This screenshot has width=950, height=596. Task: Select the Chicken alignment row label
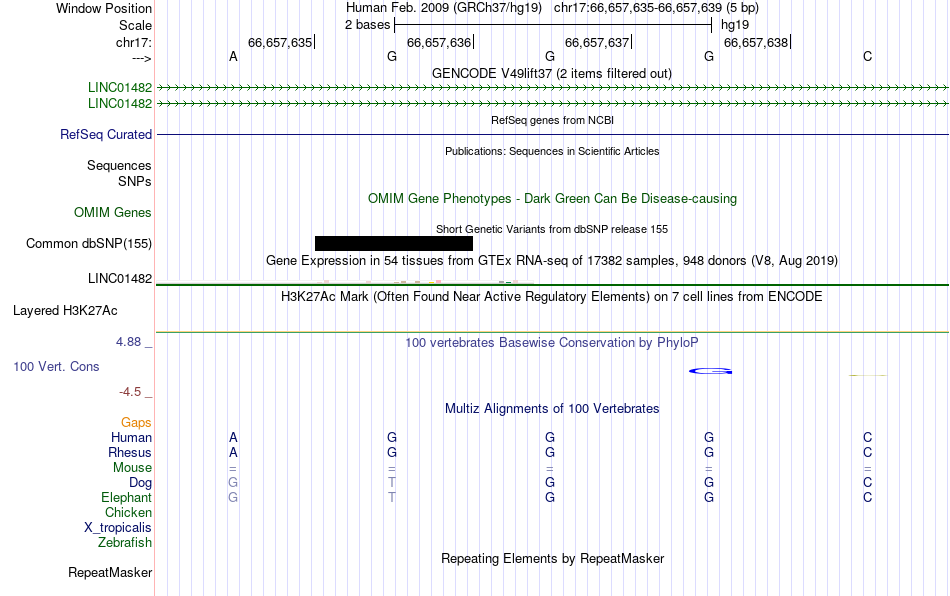pos(128,512)
